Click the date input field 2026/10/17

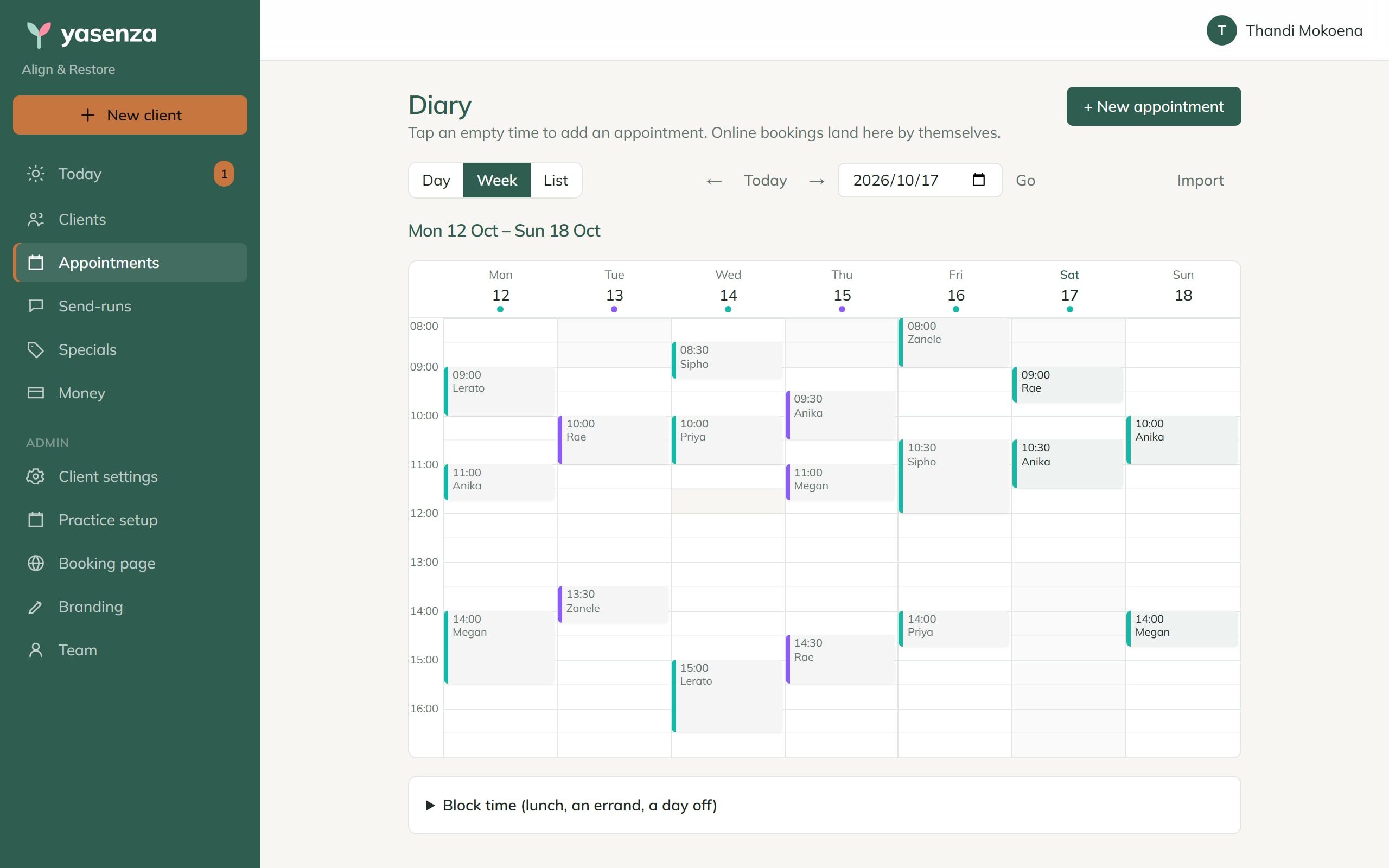pos(920,180)
